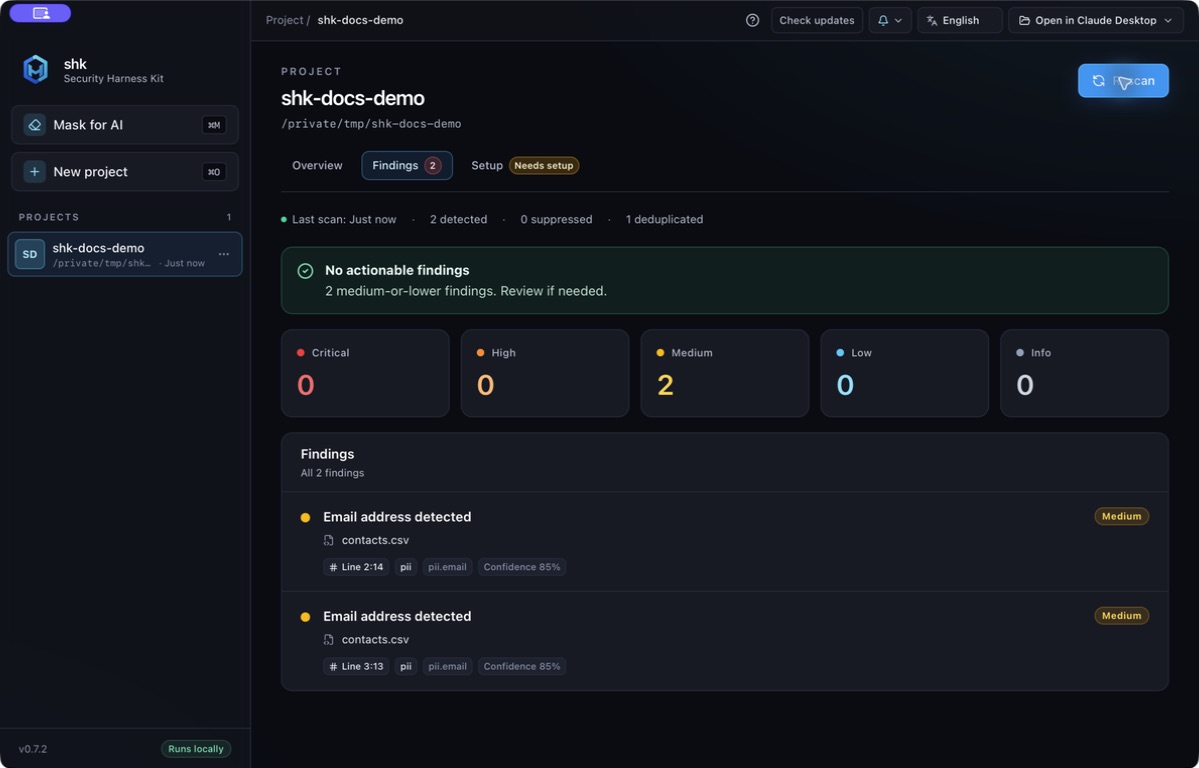Go to Project in the breadcrumb
Viewport: 1199px width, 768px height.
[x=284, y=20]
